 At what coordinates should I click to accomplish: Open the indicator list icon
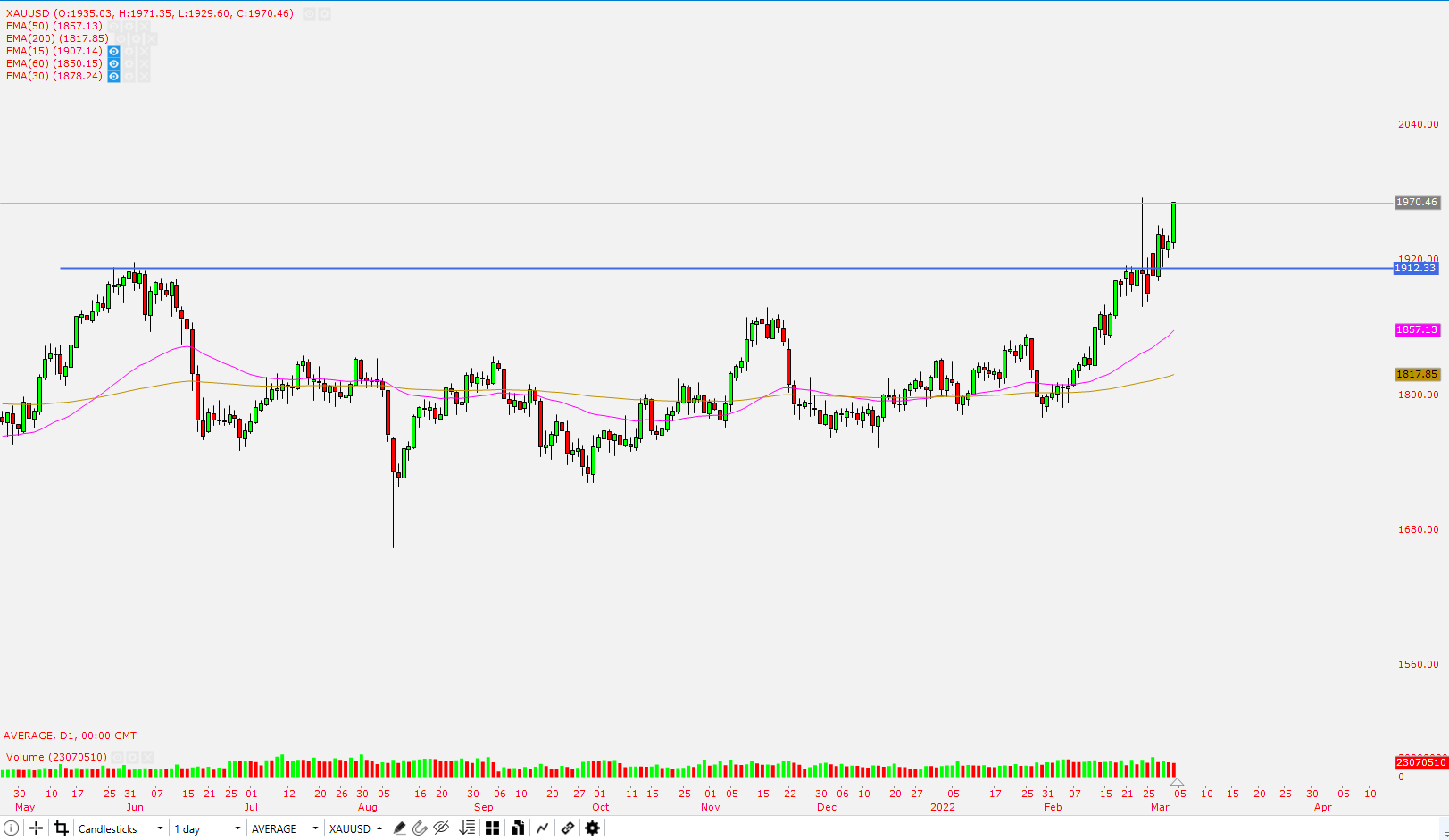coord(466,828)
